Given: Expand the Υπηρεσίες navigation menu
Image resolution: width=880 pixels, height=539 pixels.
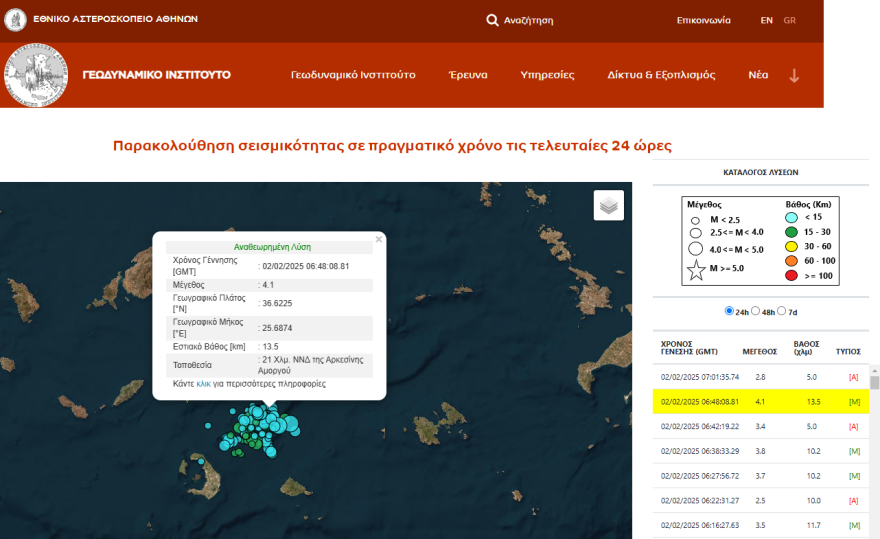Looking at the screenshot, I should 547,75.
